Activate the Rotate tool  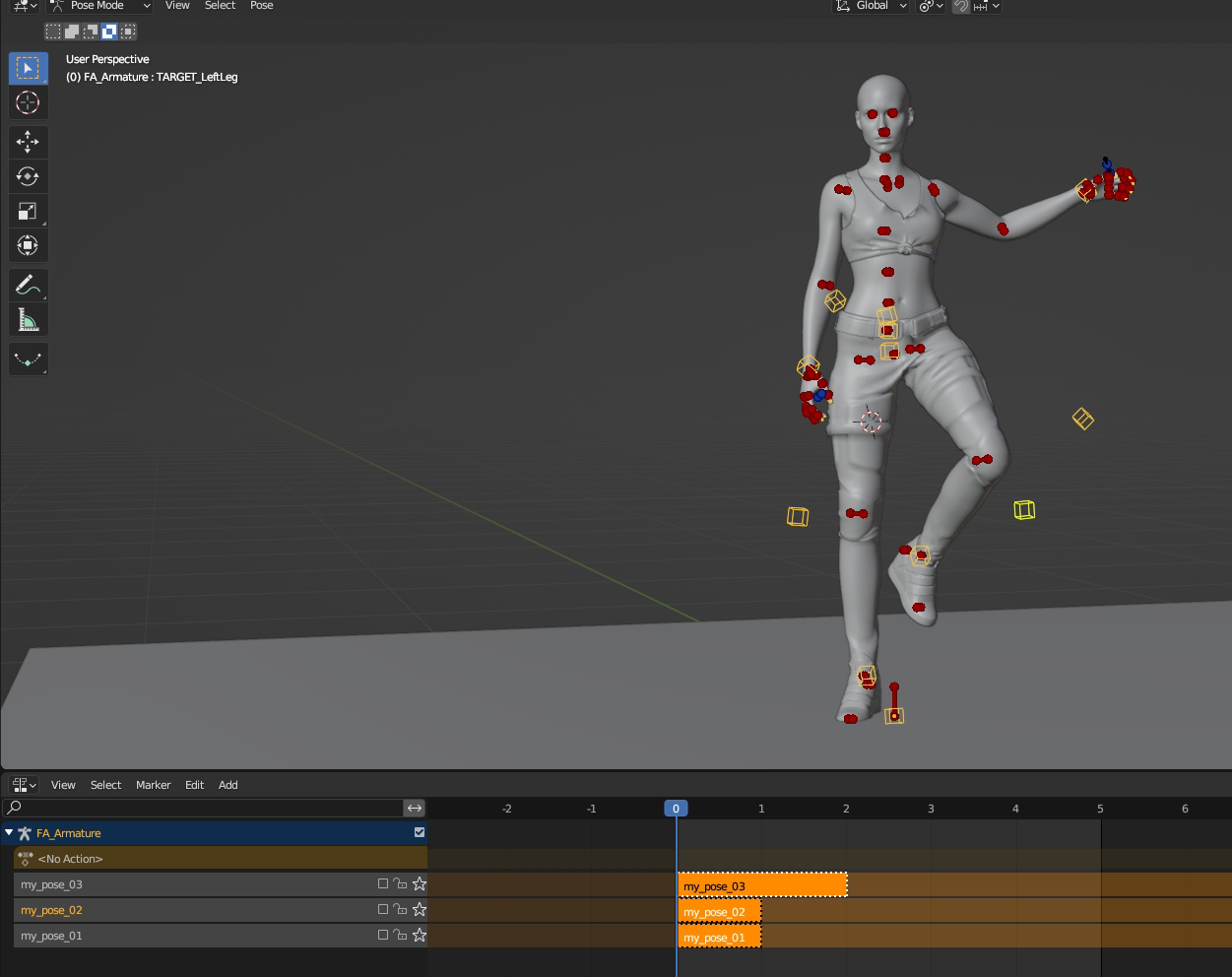point(28,176)
